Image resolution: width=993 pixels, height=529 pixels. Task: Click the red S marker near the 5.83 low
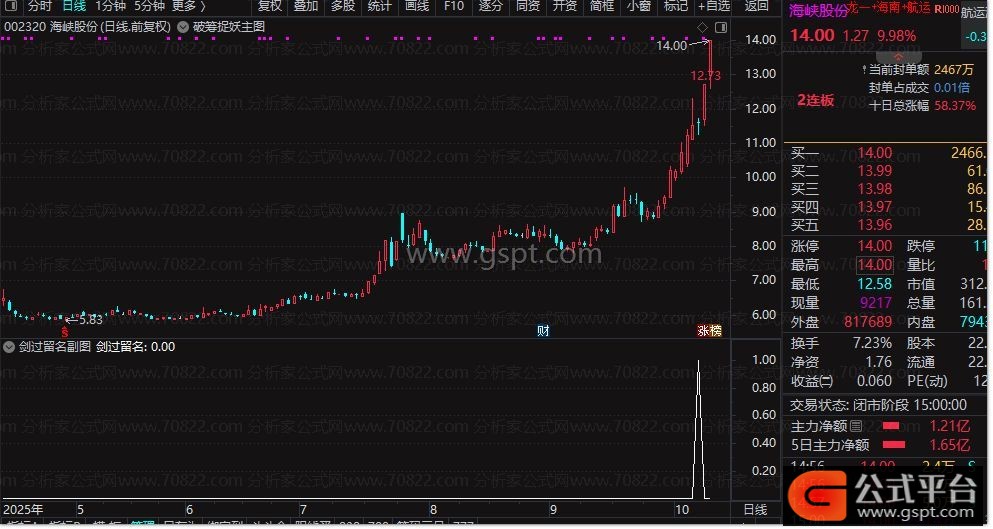point(66,331)
